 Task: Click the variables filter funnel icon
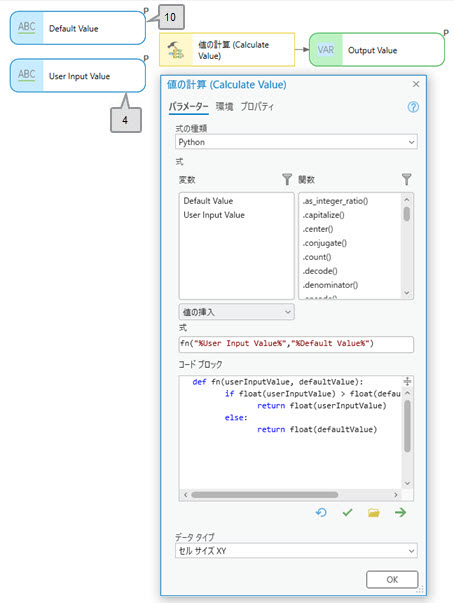287,179
